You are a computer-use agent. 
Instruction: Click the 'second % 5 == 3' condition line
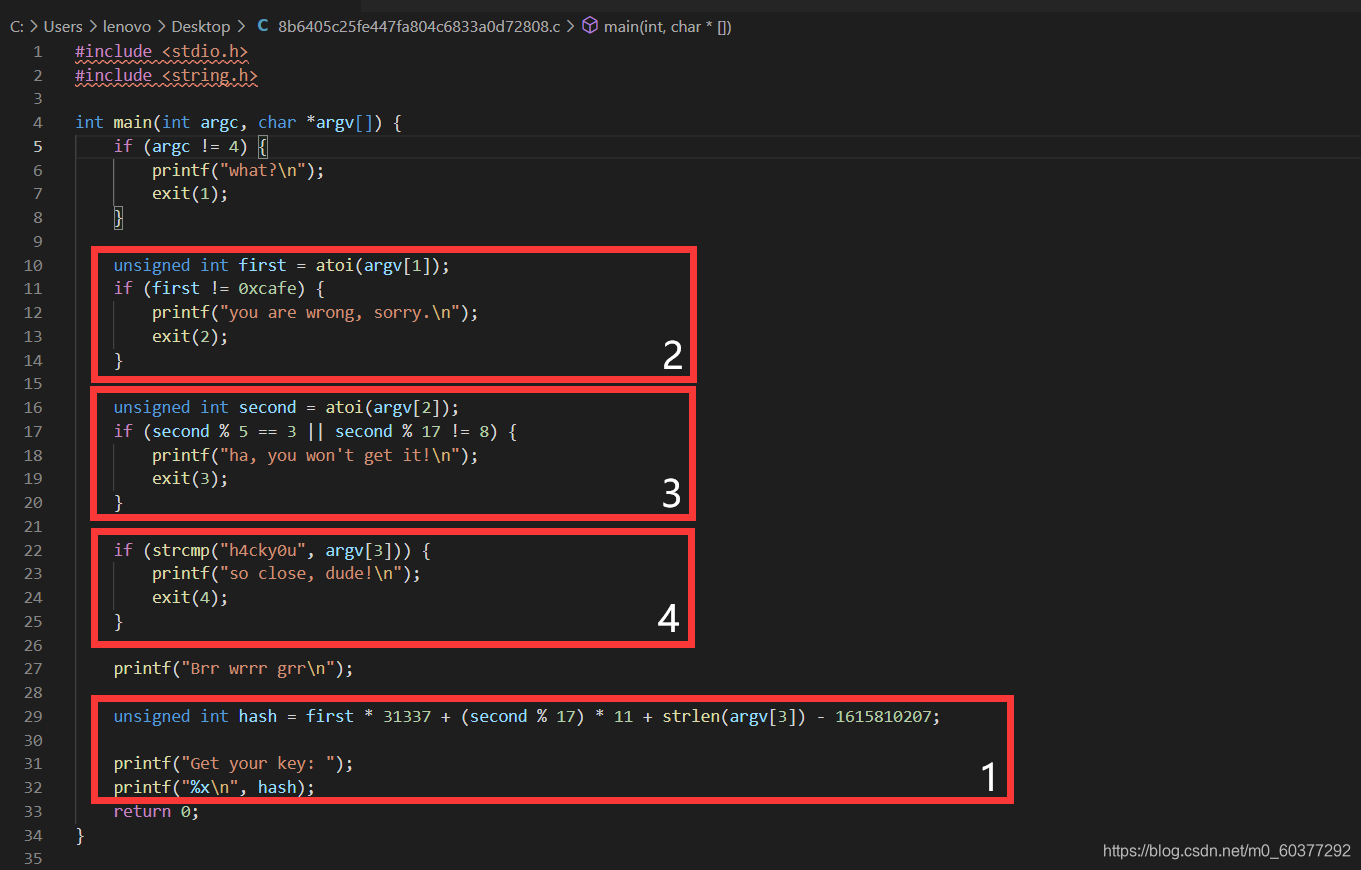pyautogui.click(x=315, y=431)
